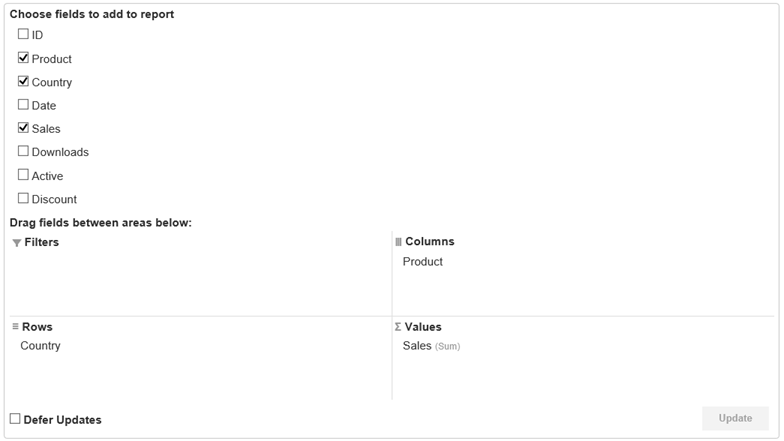Select Product field in Columns area
The height and width of the screenshot is (441, 784).
pyautogui.click(x=422, y=262)
